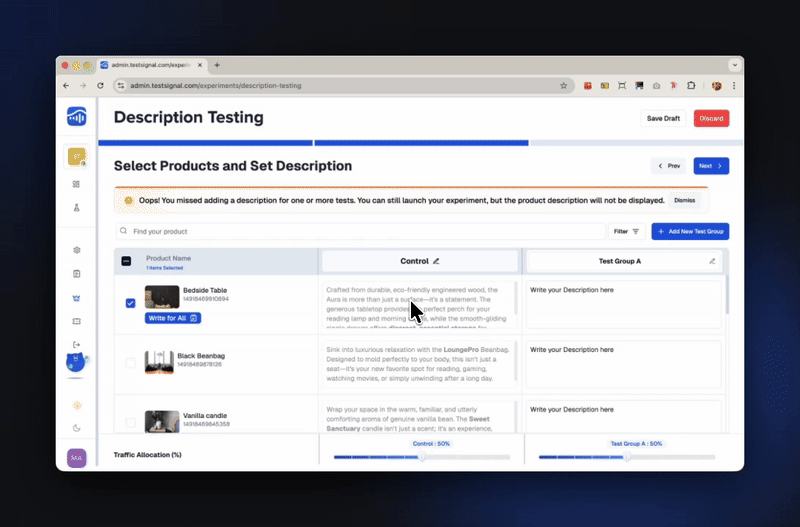Open the purple user avatar in sidebar
This screenshot has height=527, width=800.
tap(77, 458)
